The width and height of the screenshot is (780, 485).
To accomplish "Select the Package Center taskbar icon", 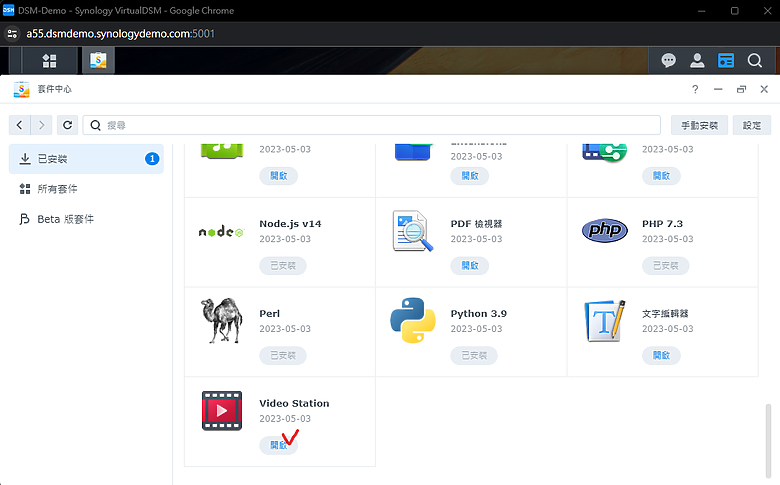I will (98, 61).
